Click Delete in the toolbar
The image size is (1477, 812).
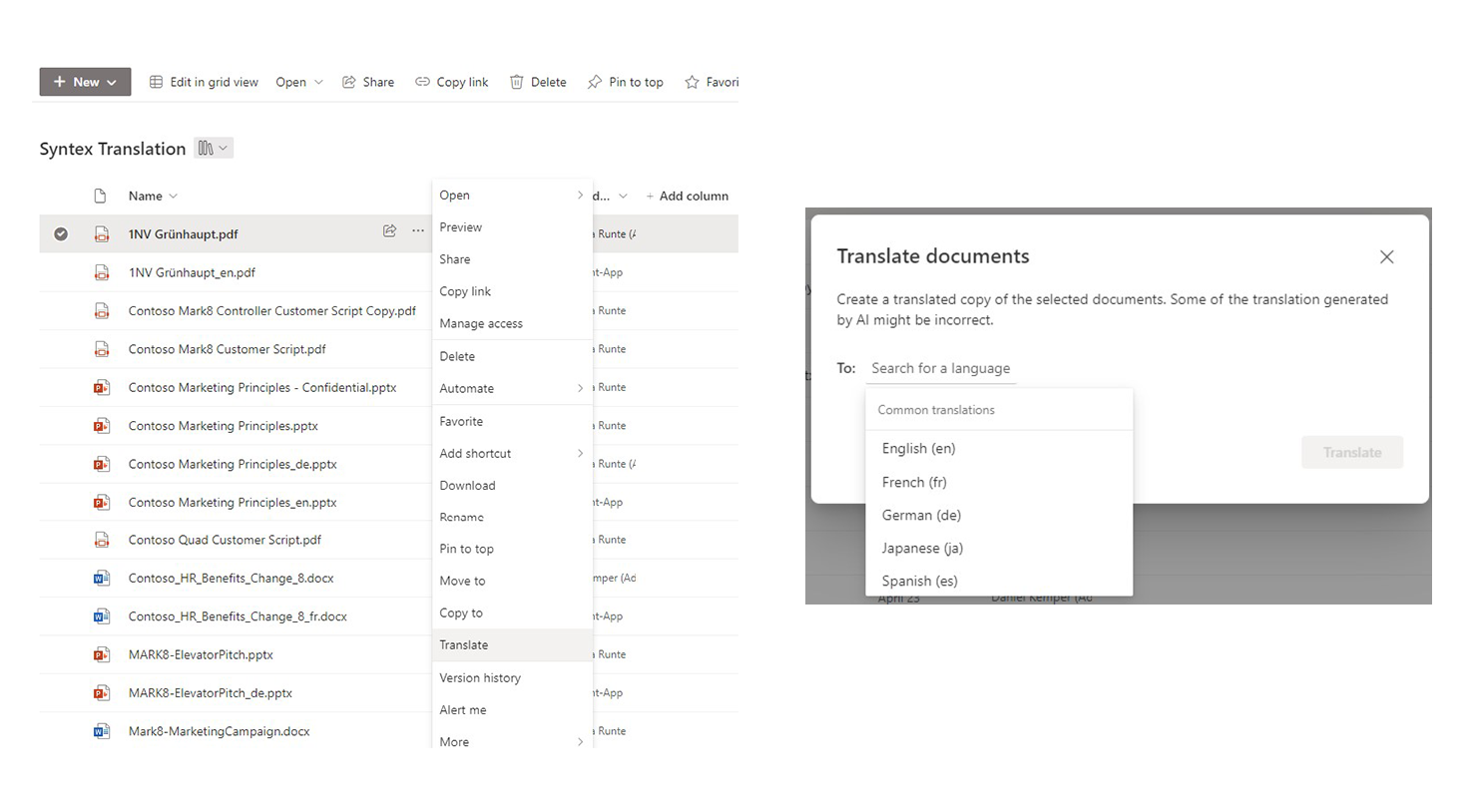coord(538,82)
